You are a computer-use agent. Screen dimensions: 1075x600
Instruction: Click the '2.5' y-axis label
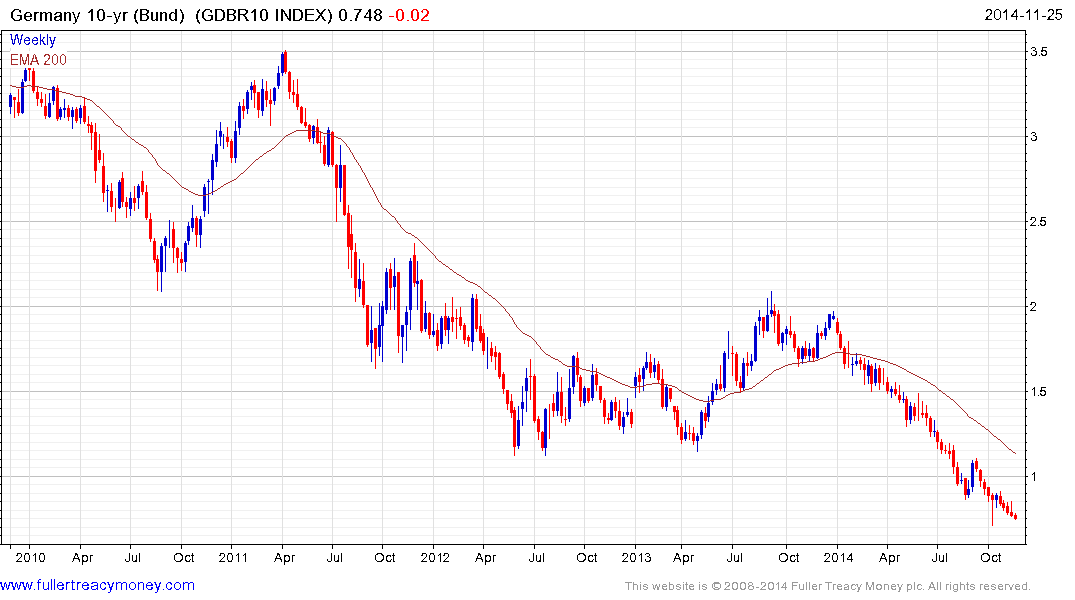tap(1038, 221)
